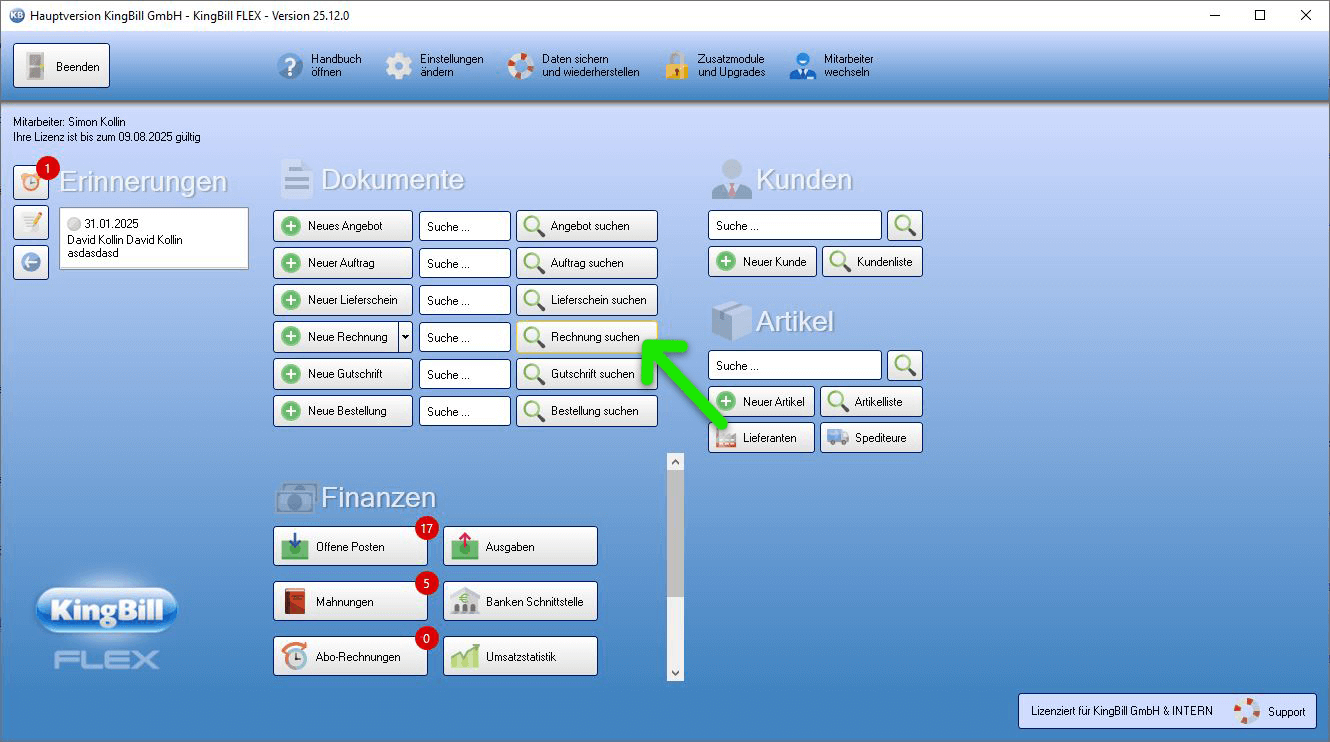Focus the Lieferschein search field
The width and height of the screenshot is (1330, 742).
click(x=465, y=301)
